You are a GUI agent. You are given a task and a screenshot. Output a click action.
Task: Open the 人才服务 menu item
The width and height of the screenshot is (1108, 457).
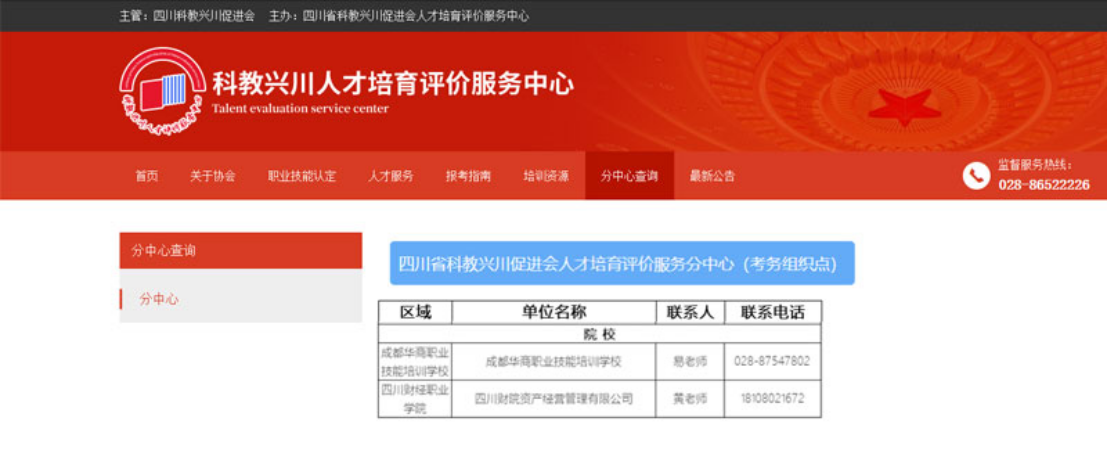tap(391, 176)
